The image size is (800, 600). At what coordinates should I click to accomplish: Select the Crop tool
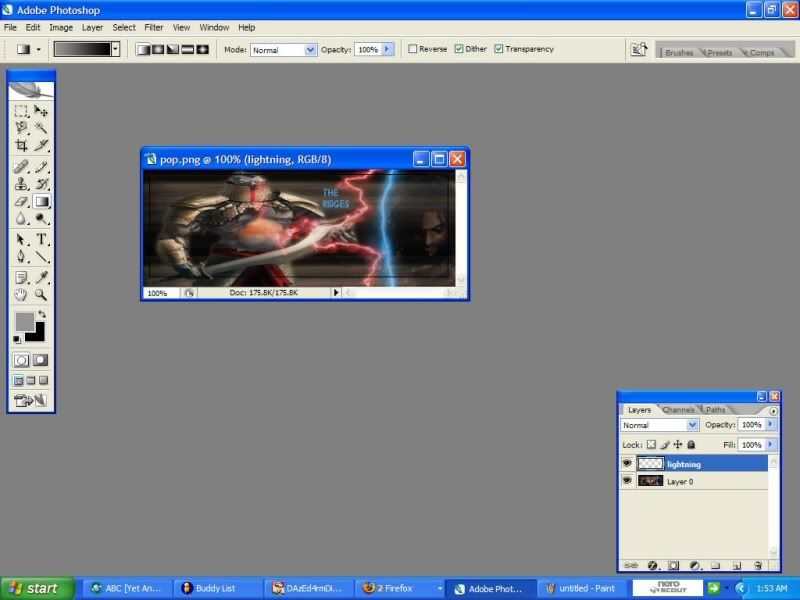21,145
